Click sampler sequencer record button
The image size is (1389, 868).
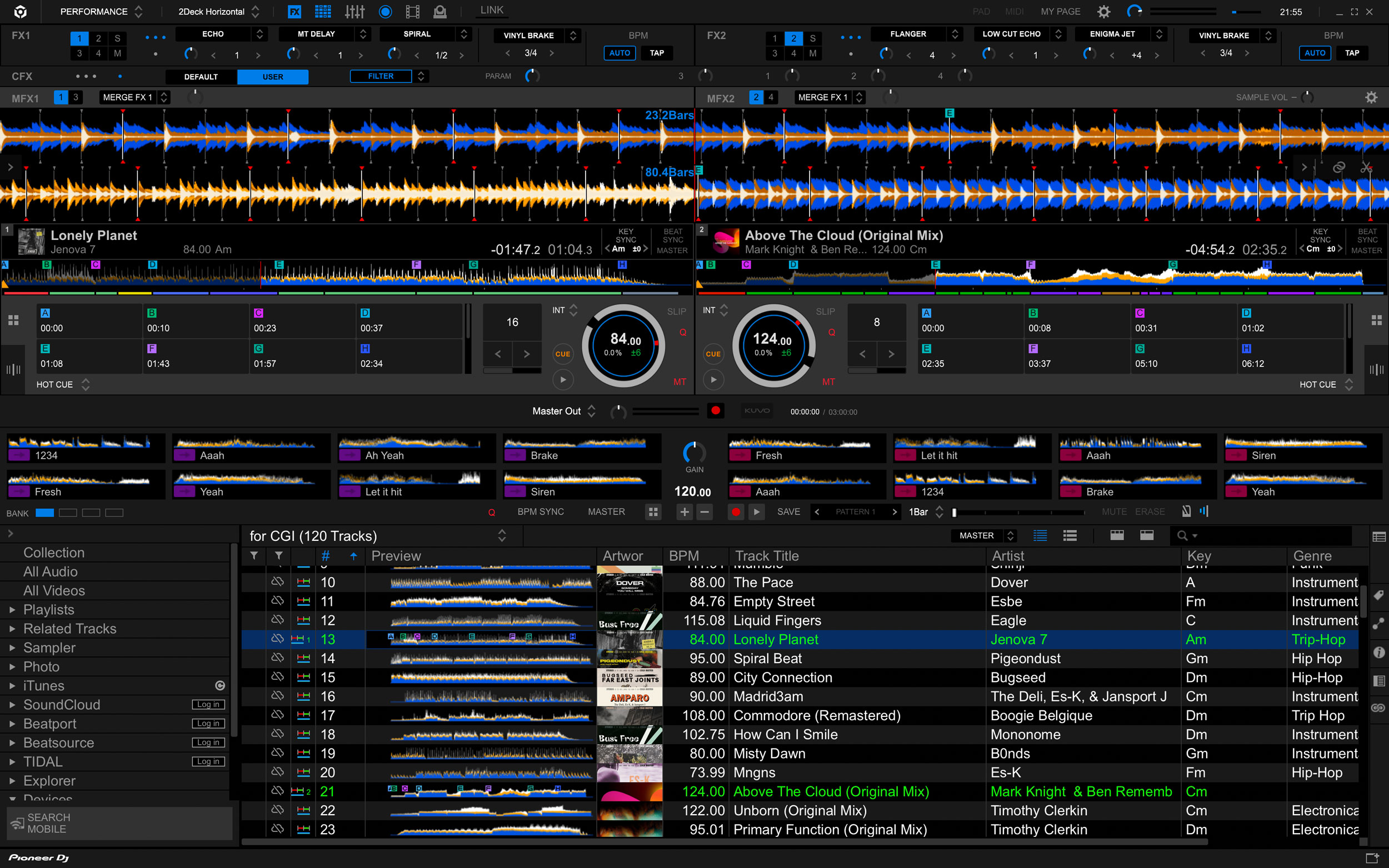tap(736, 511)
